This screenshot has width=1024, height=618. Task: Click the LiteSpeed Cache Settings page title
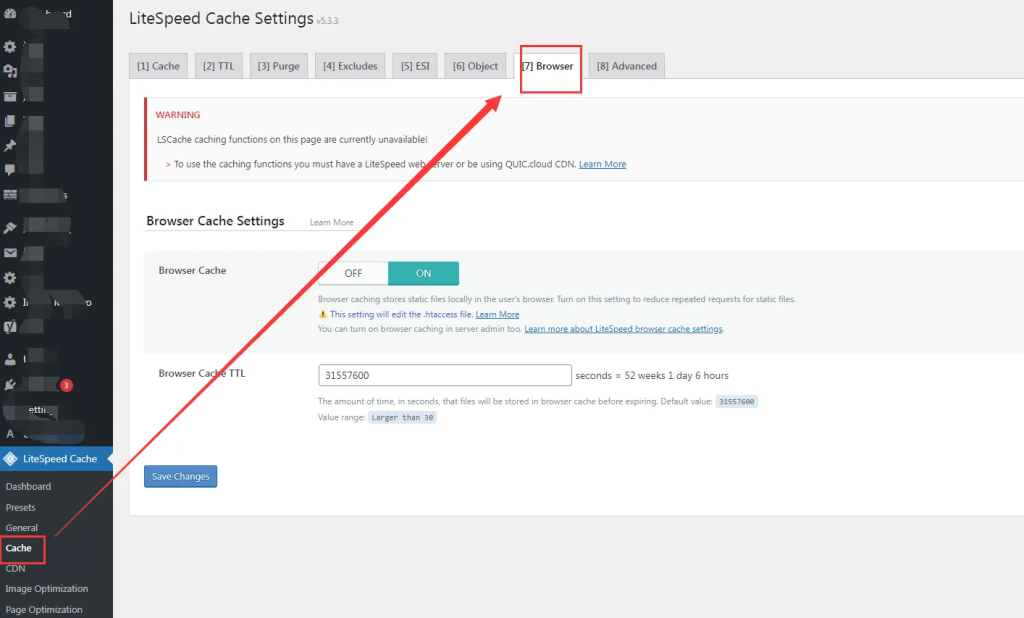[221, 18]
